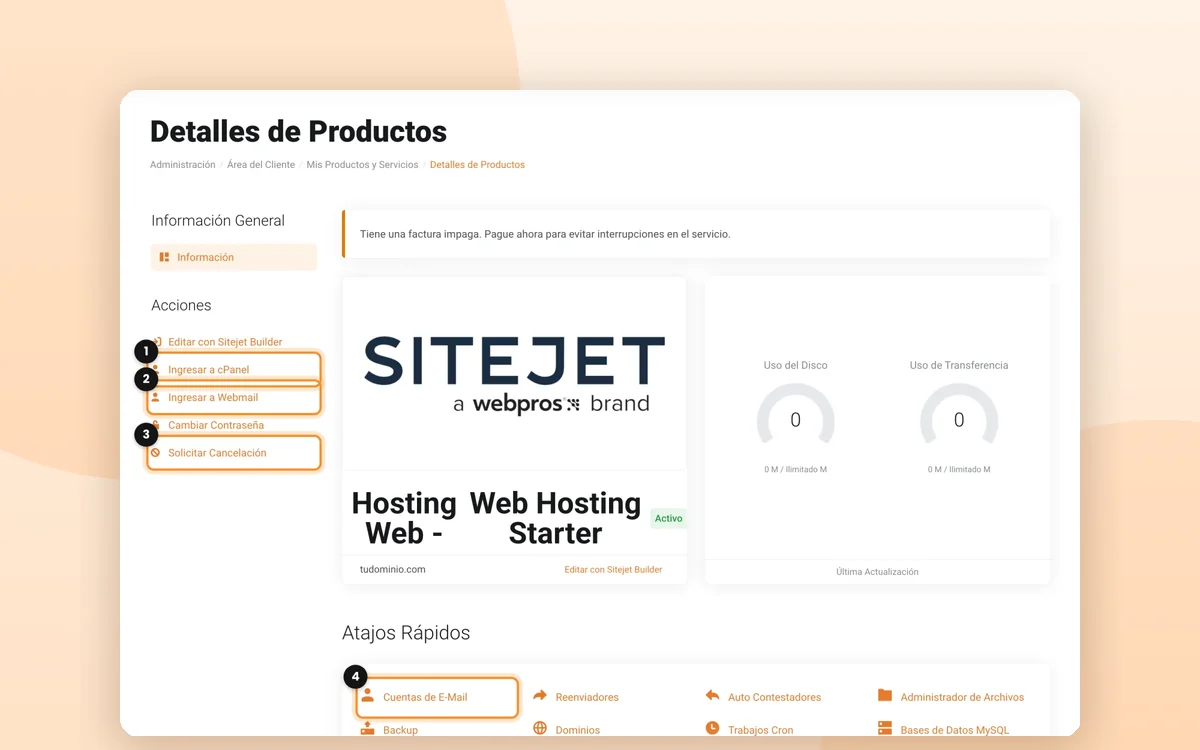Click the tudominio.com domain text
Screen dimensions: 1200x750
392,570
